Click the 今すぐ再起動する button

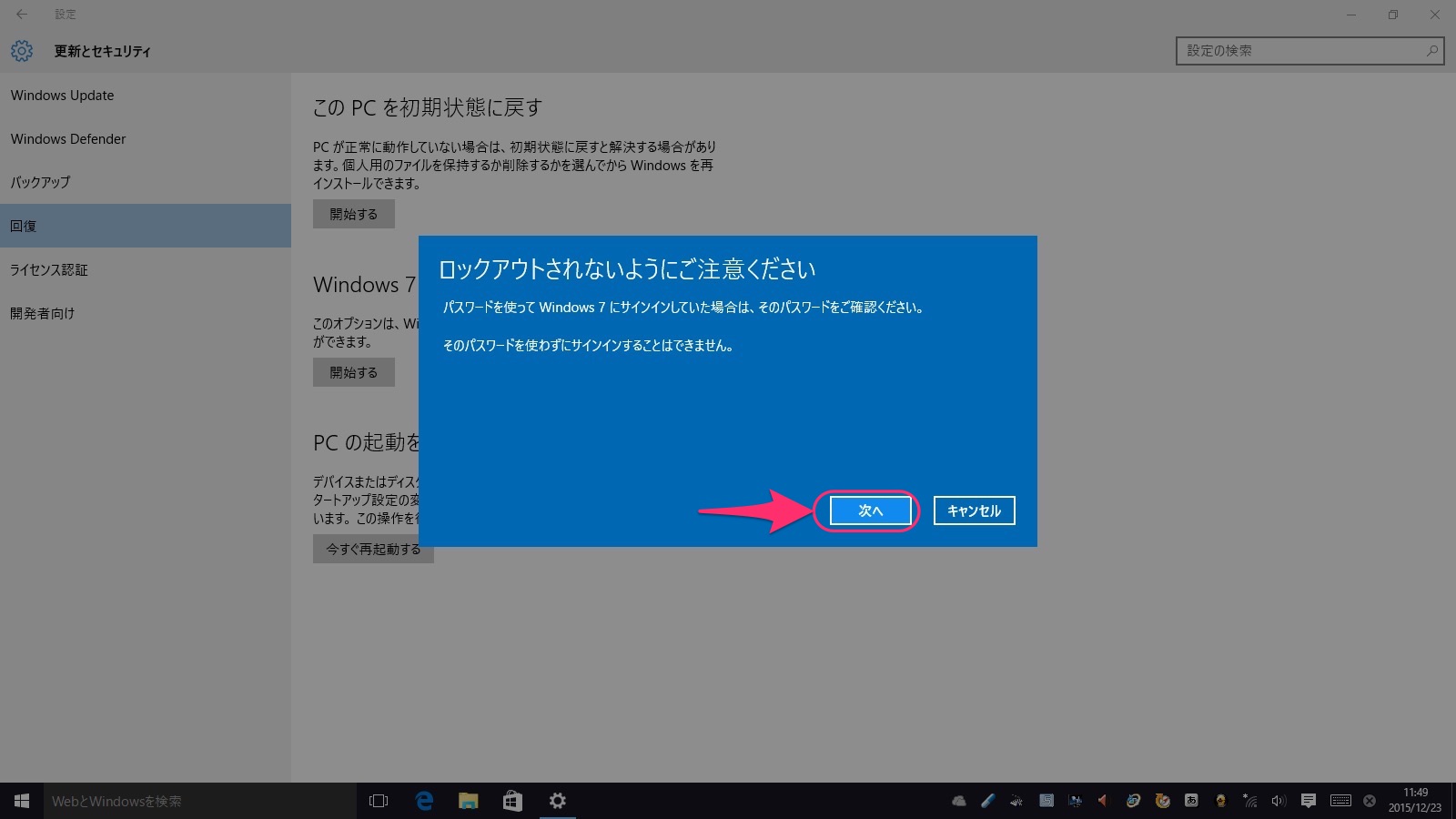pyautogui.click(x=373, y=549)
